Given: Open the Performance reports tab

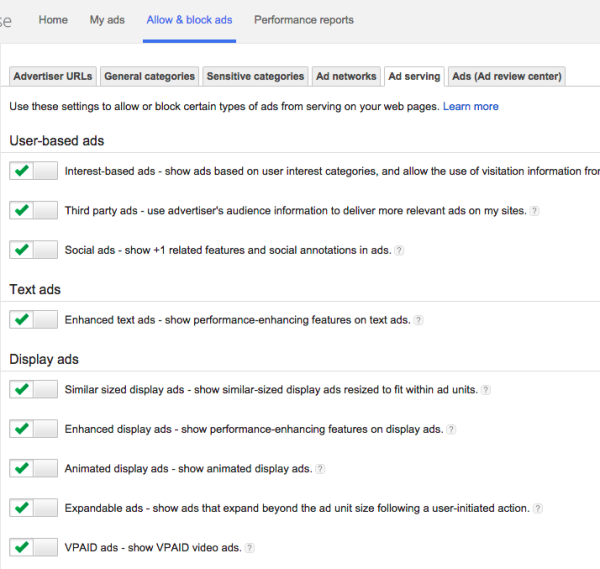Looking at the screenshot, I should pos(303,20).
